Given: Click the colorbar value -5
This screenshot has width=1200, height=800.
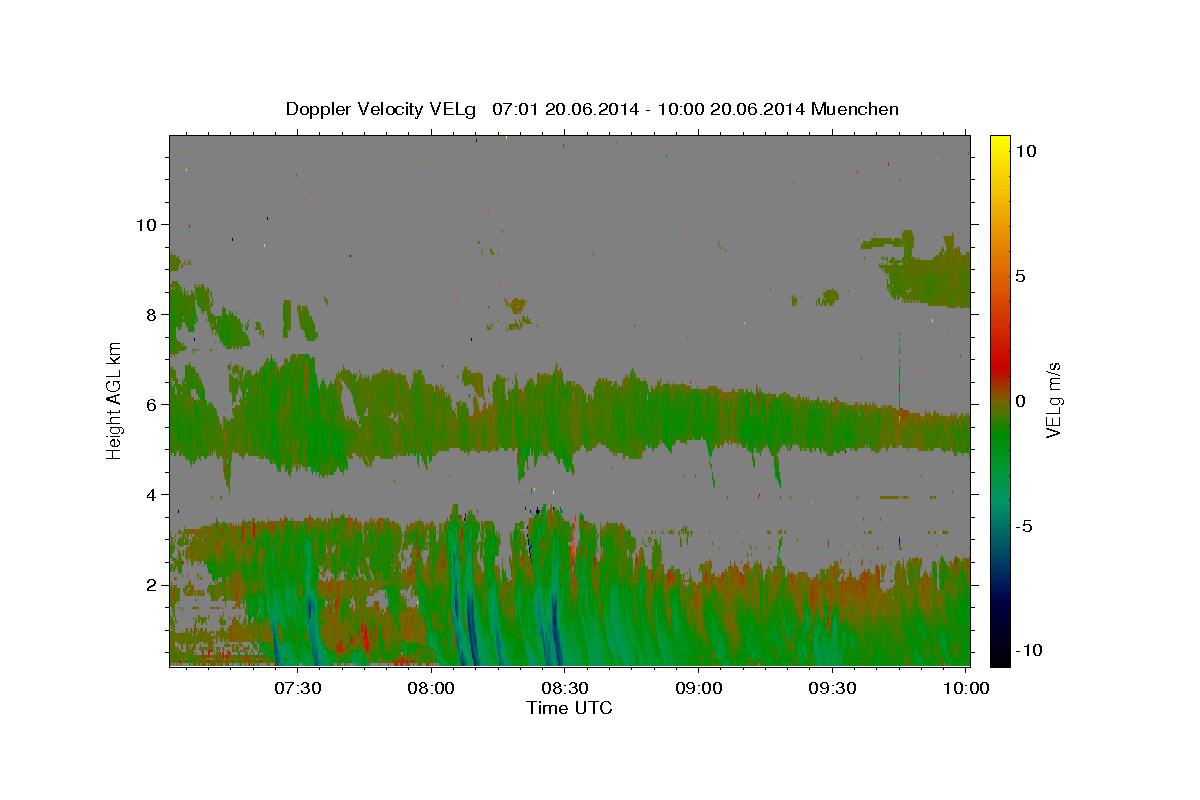Looking at the screenshot, I should pos(1026,526).
